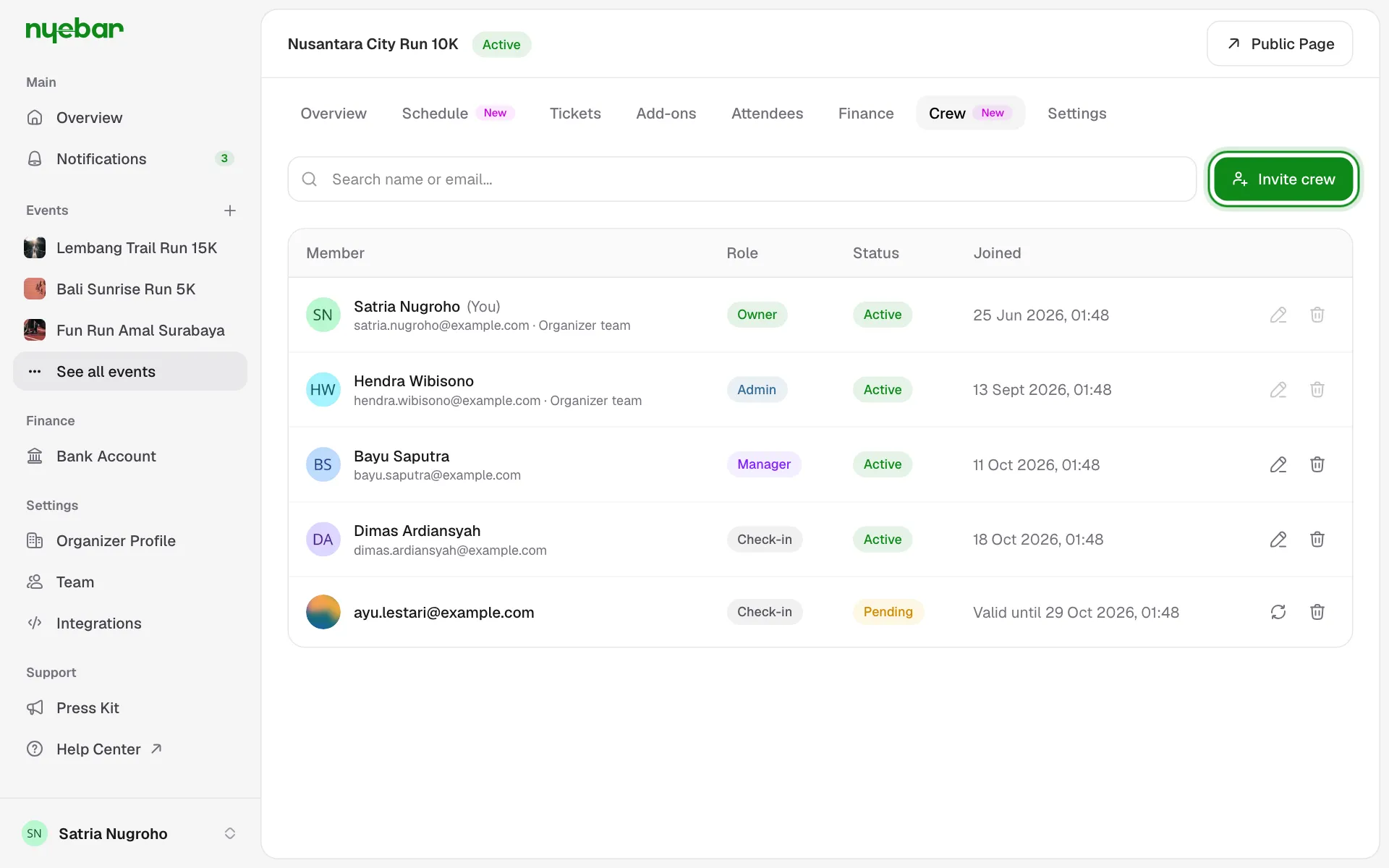Click the Invite crew button
The height and width of the screenshot is (868, 1389).
[x=1283, y=179]
